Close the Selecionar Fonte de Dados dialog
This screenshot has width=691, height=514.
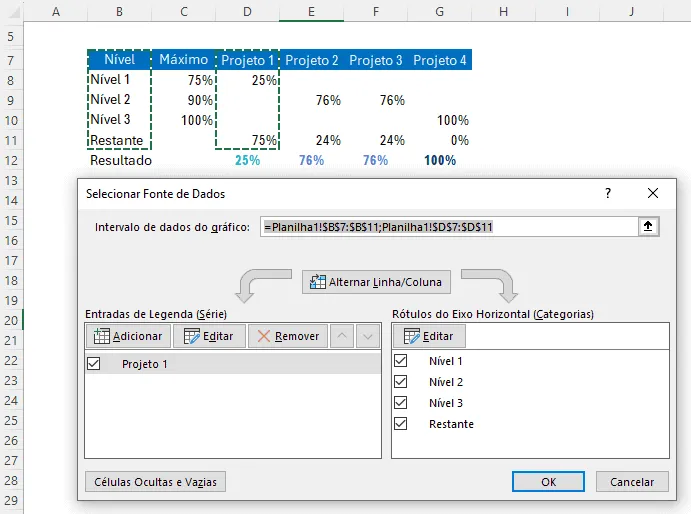click(653, 193)
